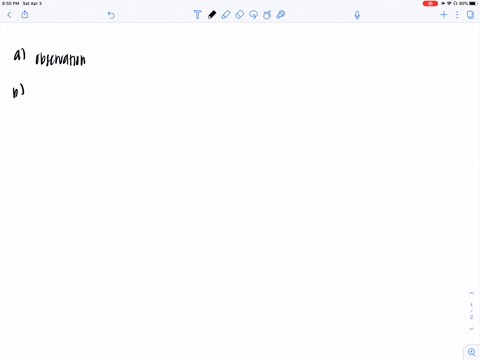Tap the red screen recording indicator

(430, 3)
